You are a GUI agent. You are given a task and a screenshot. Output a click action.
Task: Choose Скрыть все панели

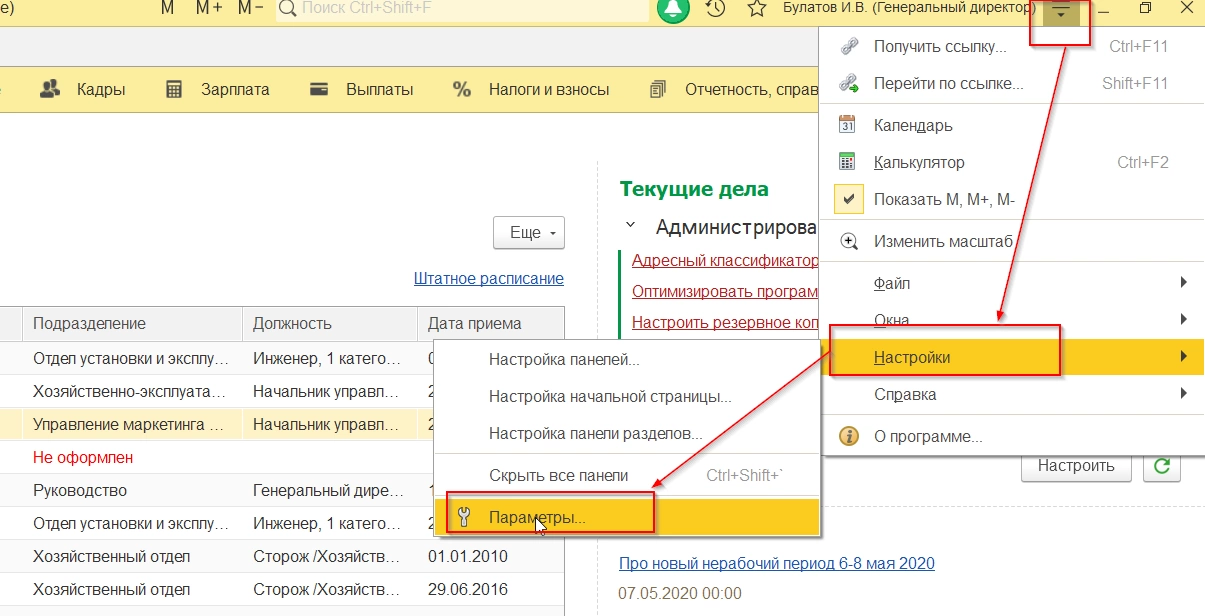627,475
